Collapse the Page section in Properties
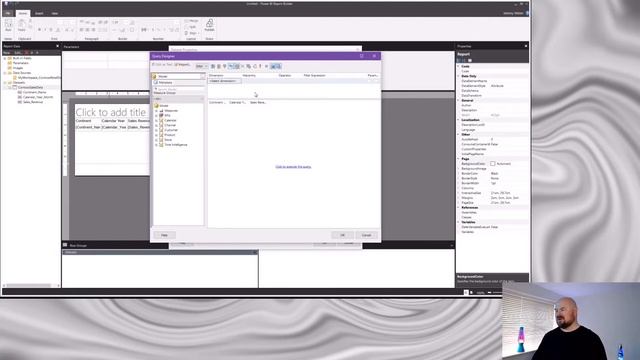The width and height of the screenshot is (640, 360). 458,159
